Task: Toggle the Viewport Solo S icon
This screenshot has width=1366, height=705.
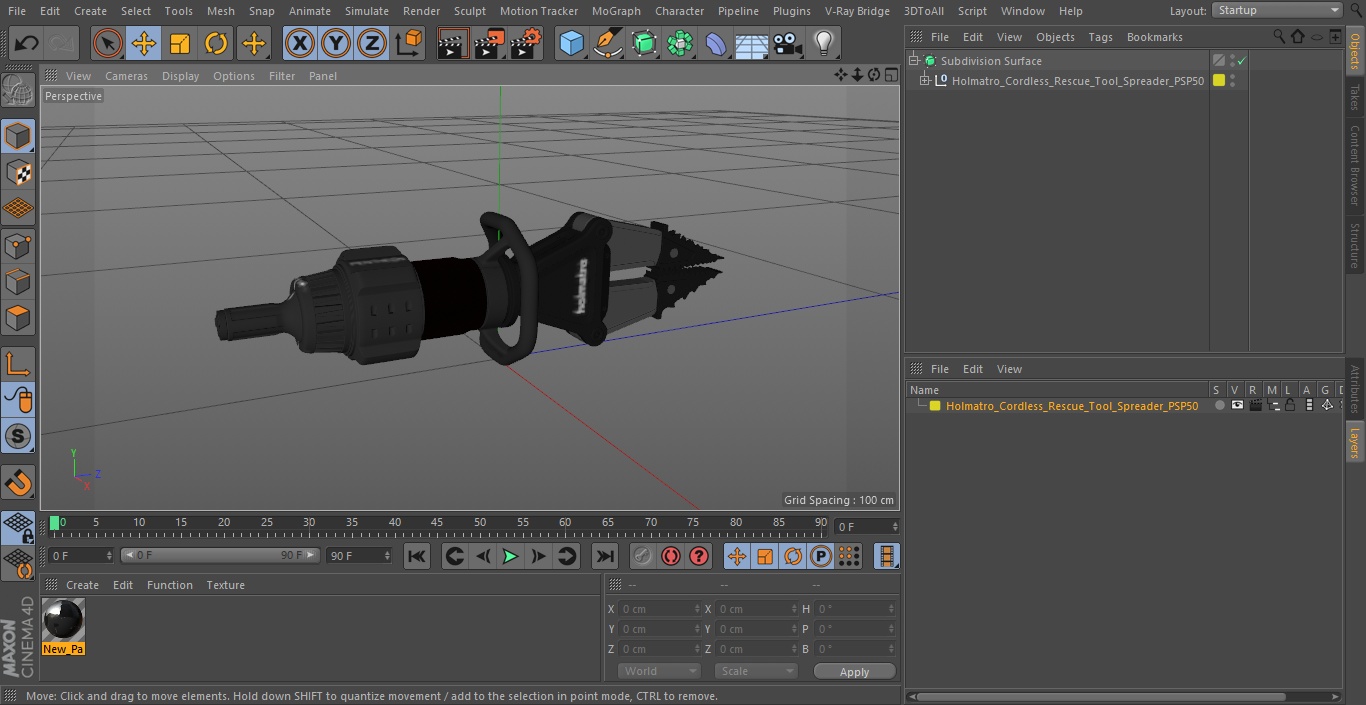Action: pyautogui.click(x=18, y=436)
